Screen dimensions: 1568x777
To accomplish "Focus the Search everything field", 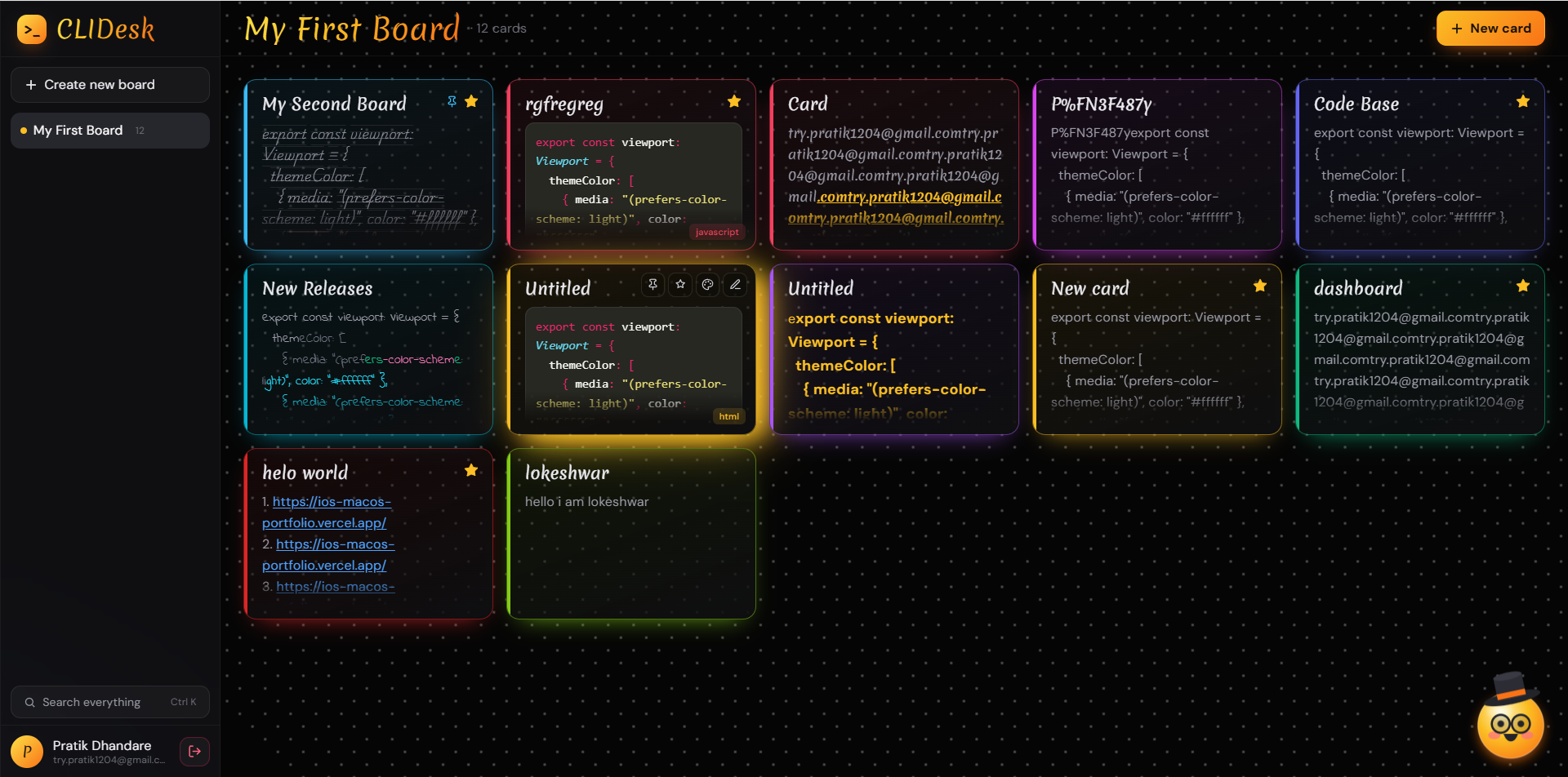I will tap(110, 703).
